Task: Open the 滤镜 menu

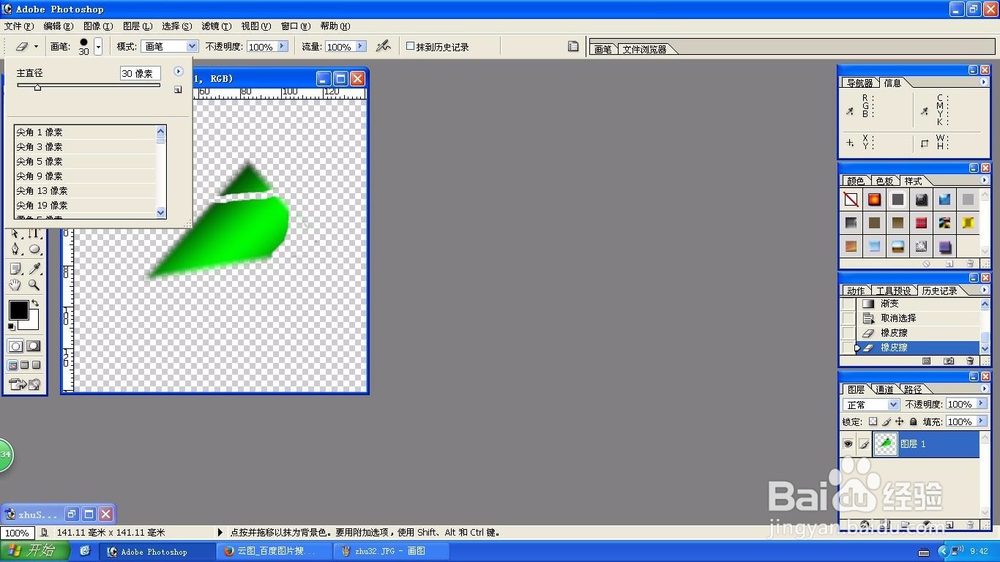Action: click(216, 26)
